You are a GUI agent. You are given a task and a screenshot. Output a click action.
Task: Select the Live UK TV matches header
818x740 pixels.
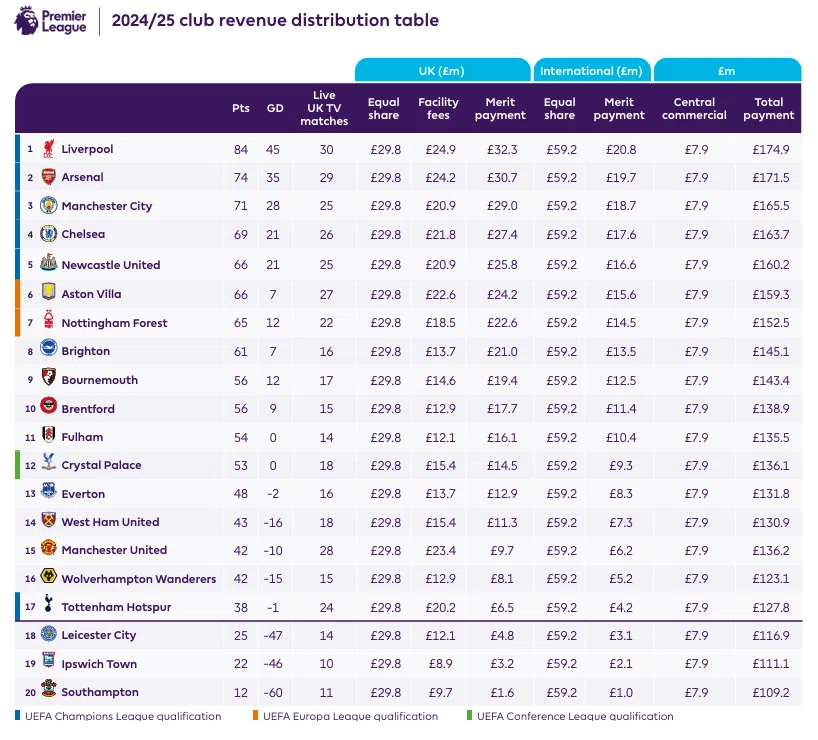coord(324,108)
